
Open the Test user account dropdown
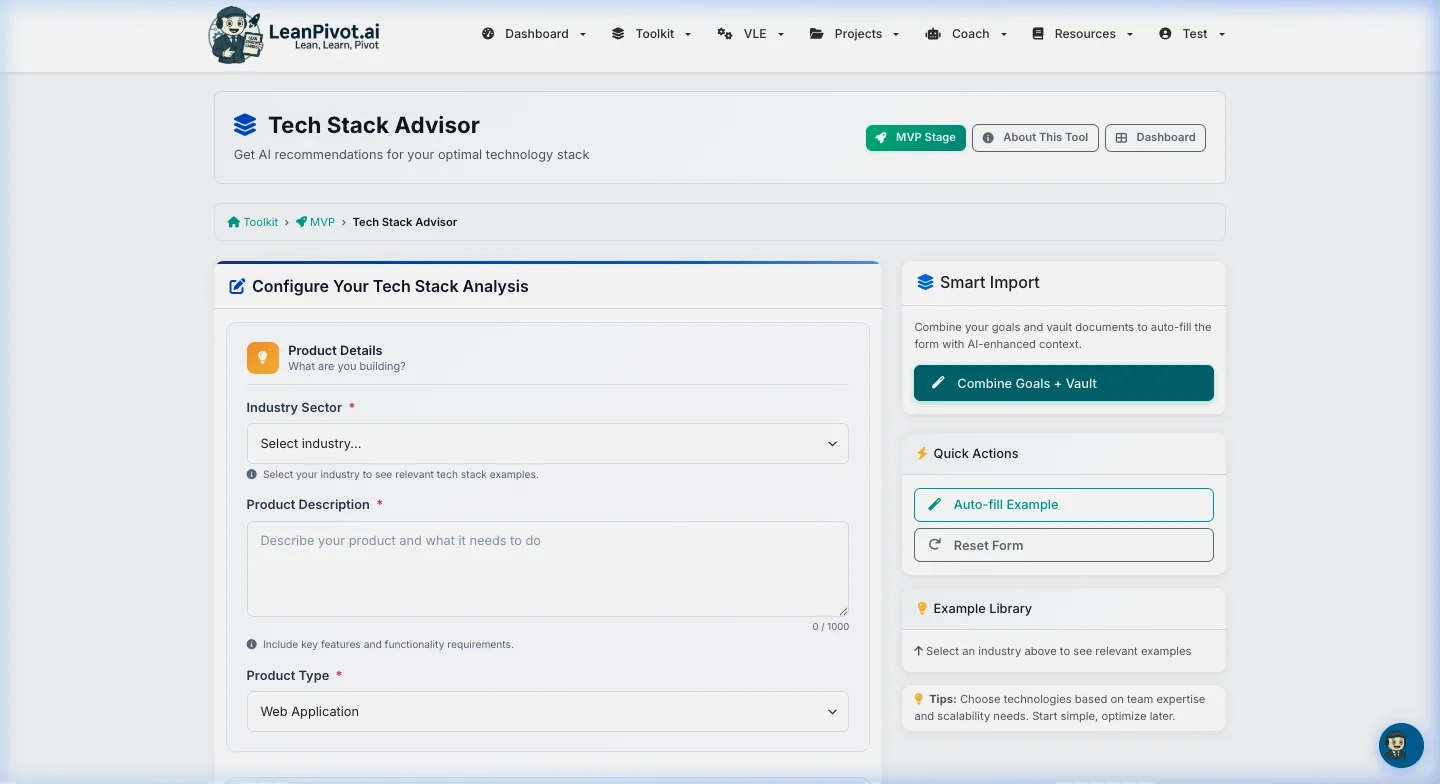1192,34
